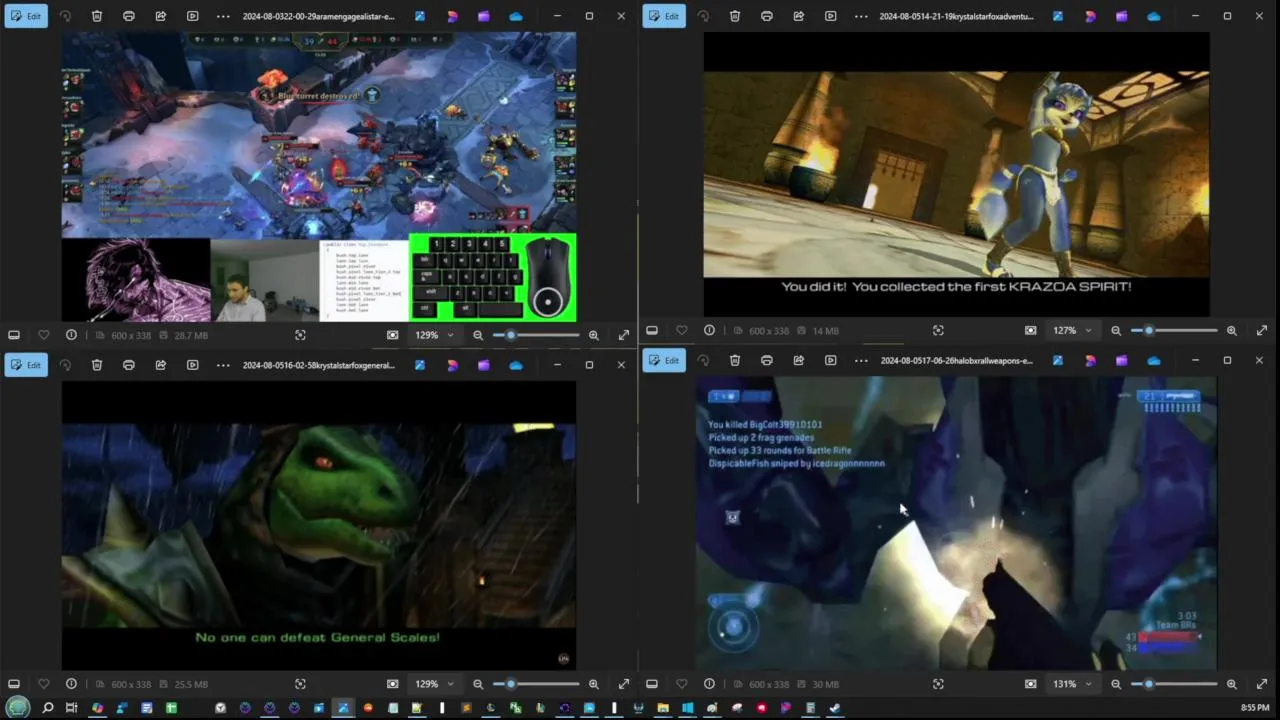Adjust zoom slider in aramengagealistar window

tap(536, 335)
